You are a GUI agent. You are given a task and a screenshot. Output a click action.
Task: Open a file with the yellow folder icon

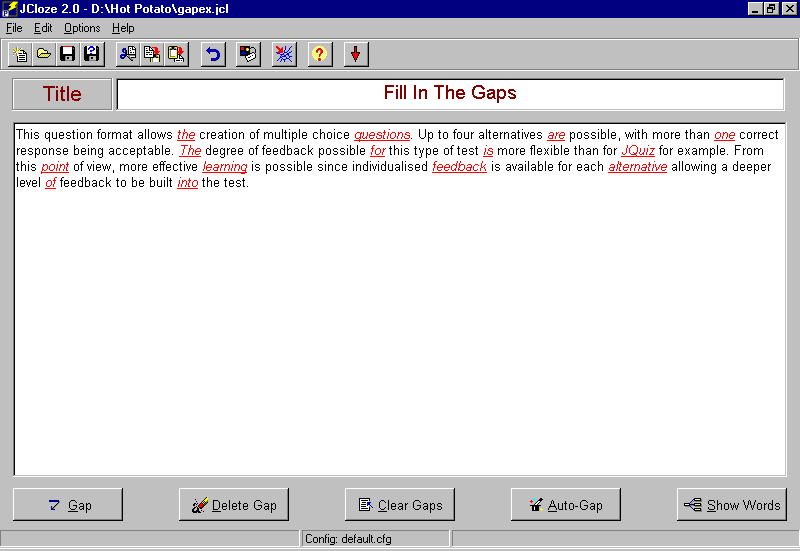click(44, 54)
